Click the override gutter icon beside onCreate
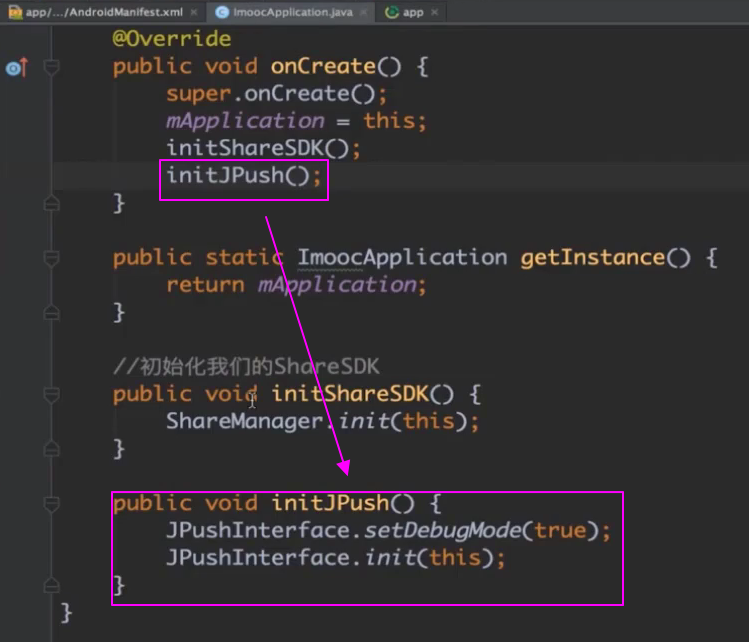The image size is (749, 642). point(17,68)
